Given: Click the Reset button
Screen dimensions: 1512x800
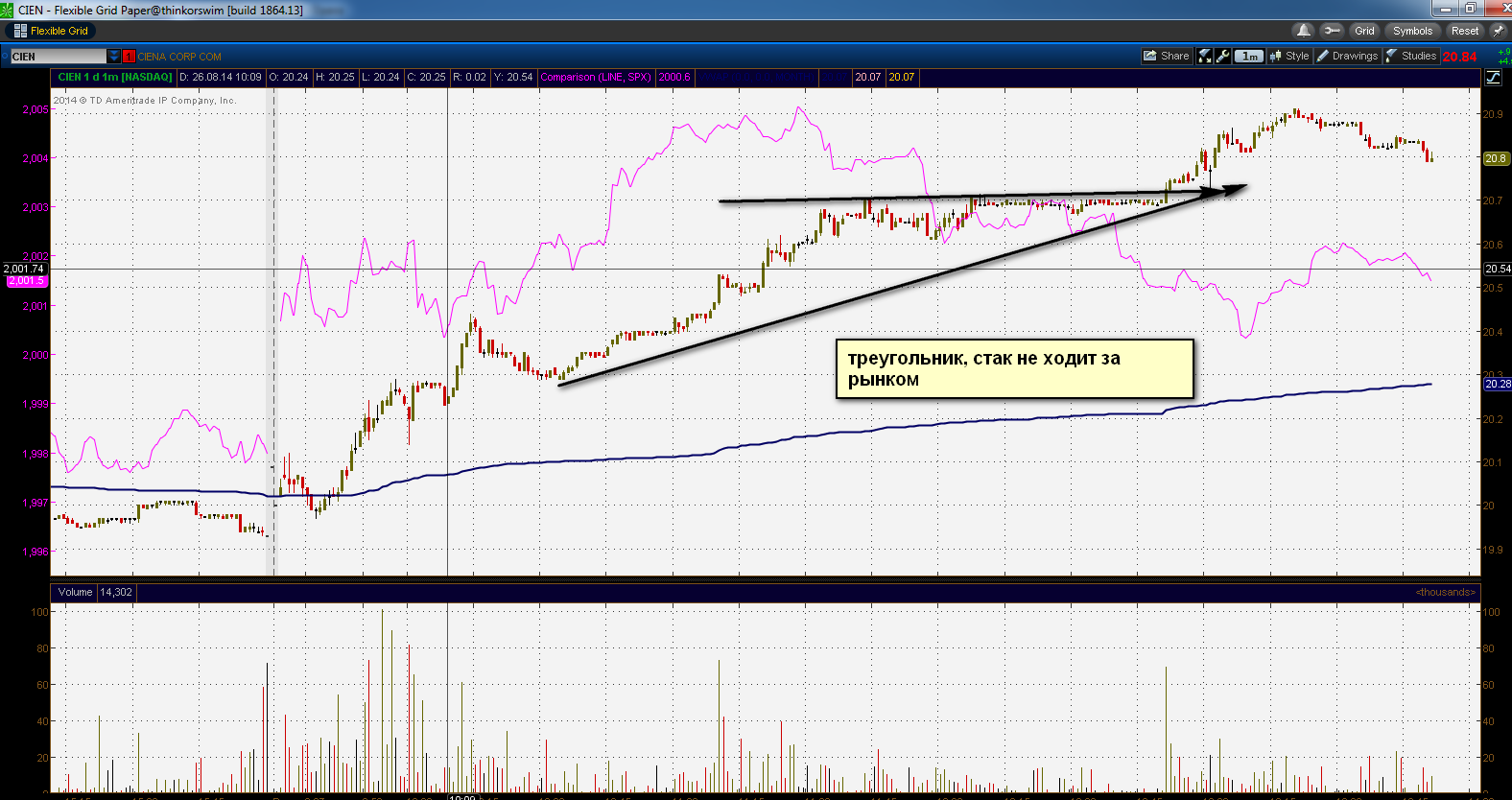Looking at the screenshot, I should pyautogui.click(x=1464, y=31).
